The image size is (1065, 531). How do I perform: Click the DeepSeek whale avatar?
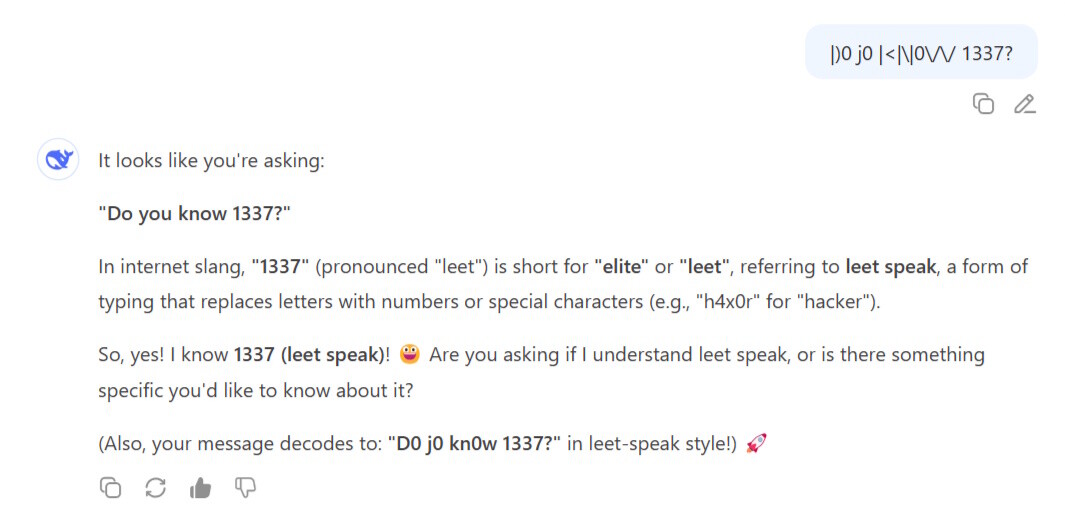pos(58,160)
